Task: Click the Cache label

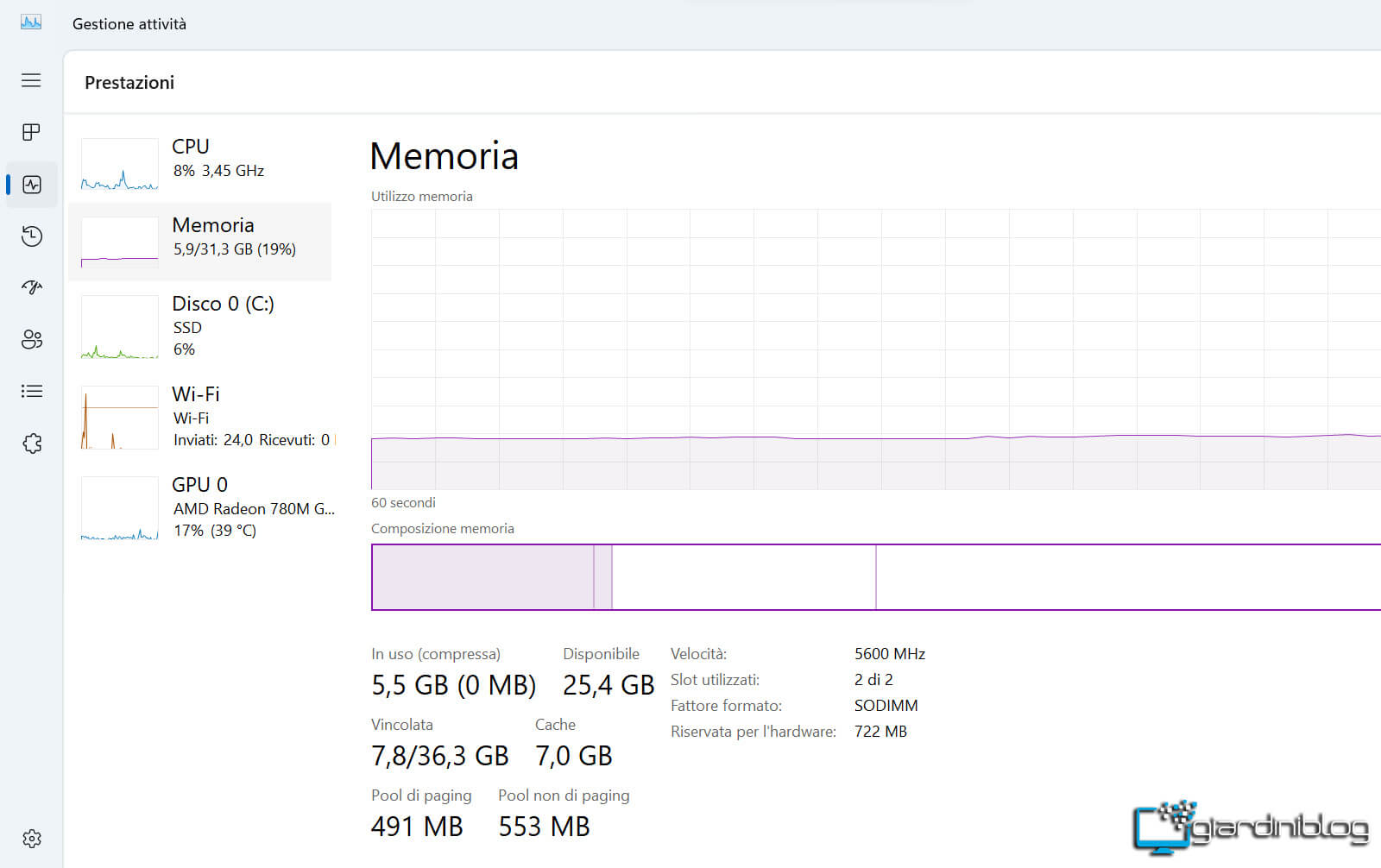Action: (555, 725)
